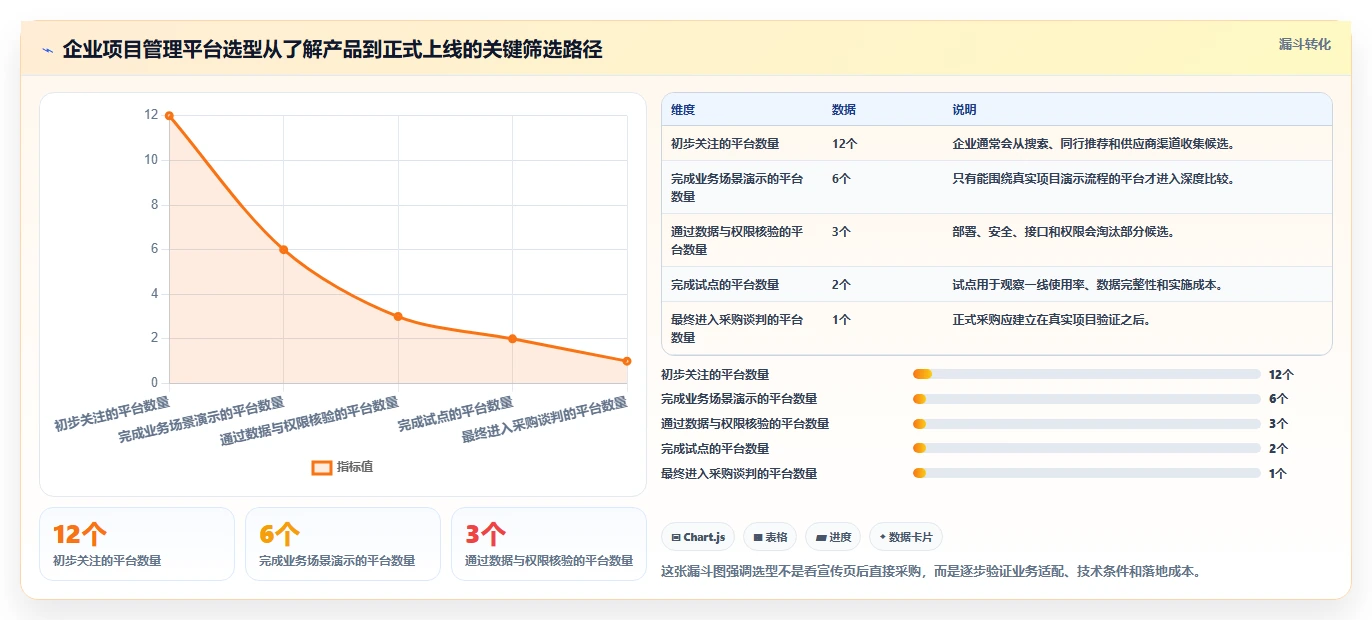Image resolution: width=1372 pixels, height=620 pixels.
Task: Click table cell 初步关注的平台数量
Action: click(x=725, y=144)
